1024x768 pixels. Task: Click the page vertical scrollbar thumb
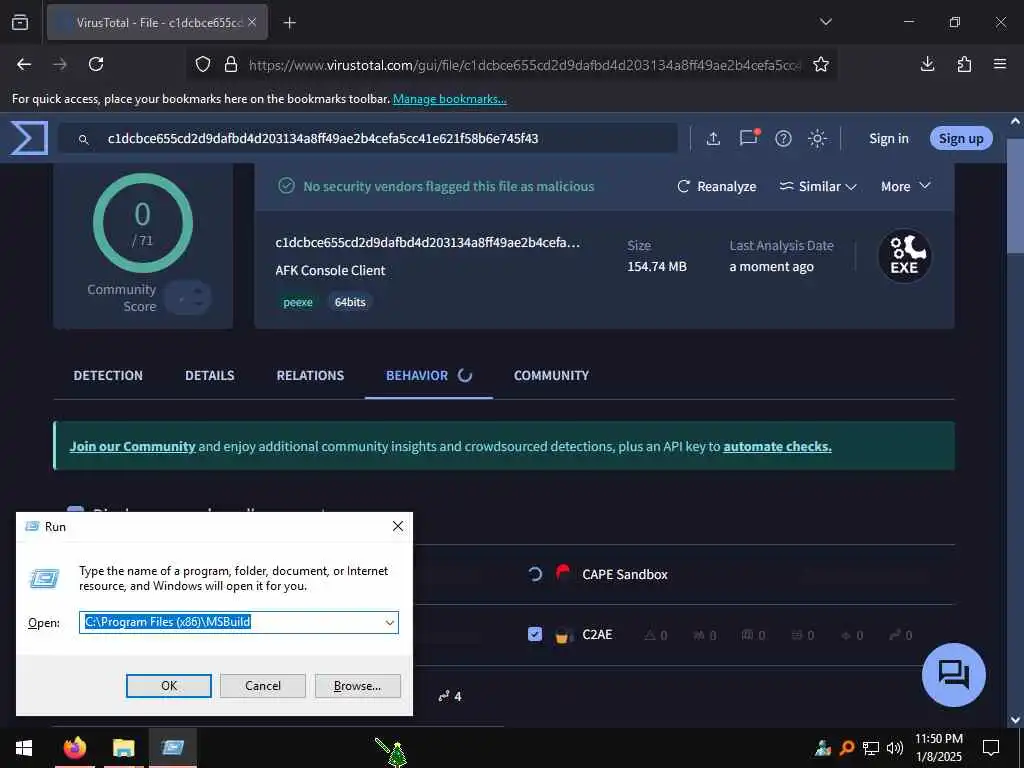coord(1016,196)
